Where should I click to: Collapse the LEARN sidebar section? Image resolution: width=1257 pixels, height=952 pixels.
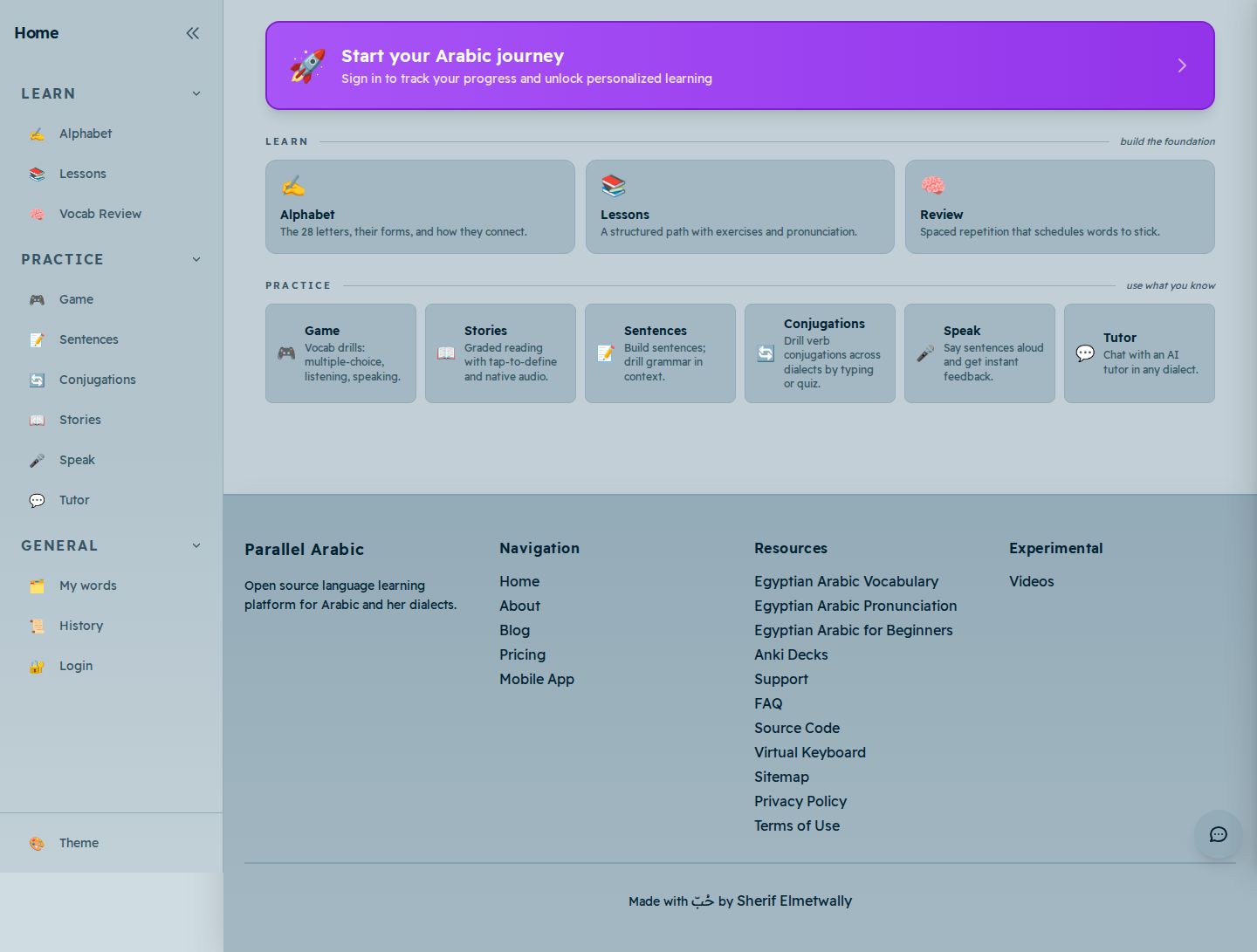[196, 93]
